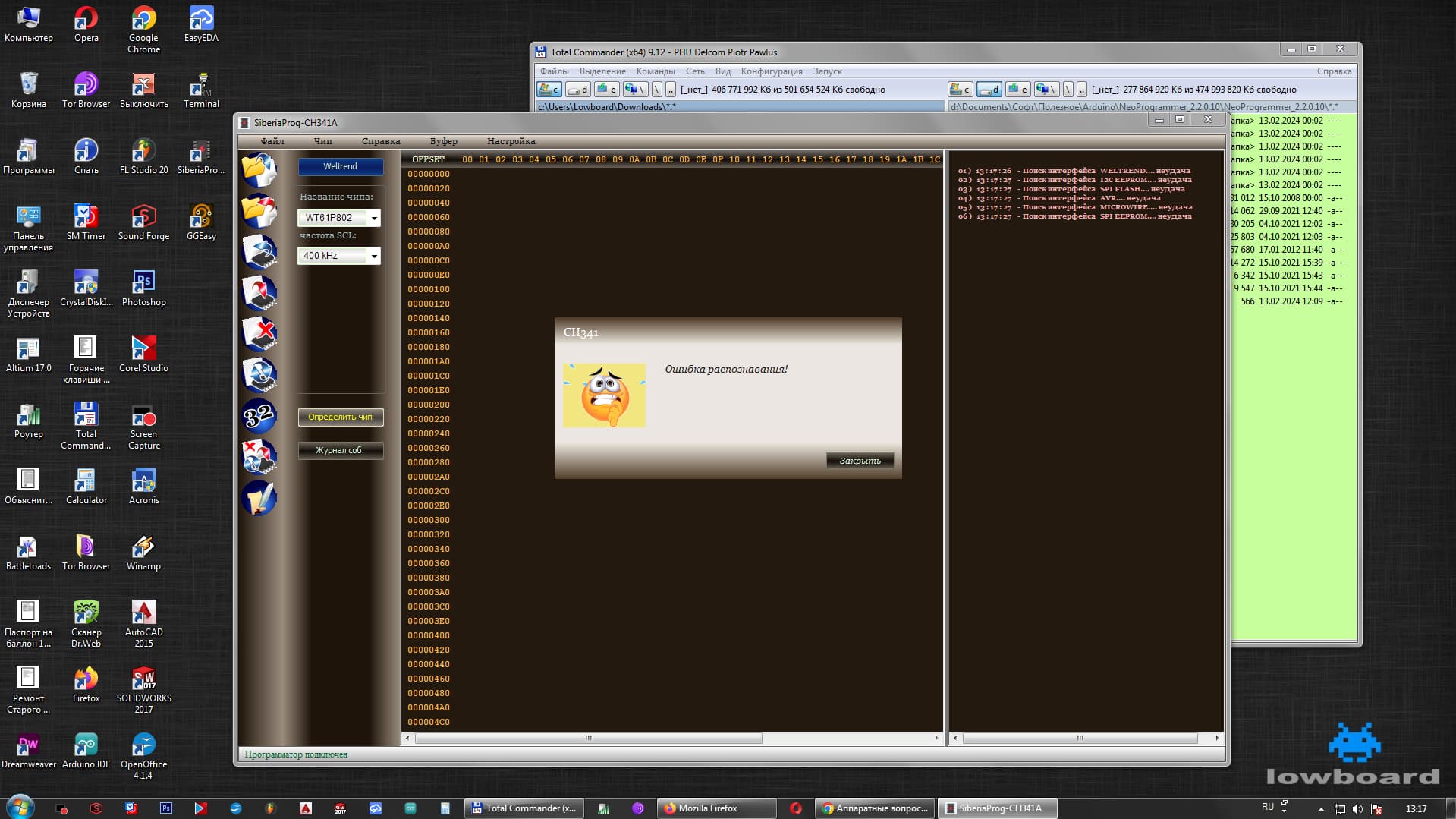
Task: Click the read chip icon with blue arrow
Action: click(x=259, y=252)
